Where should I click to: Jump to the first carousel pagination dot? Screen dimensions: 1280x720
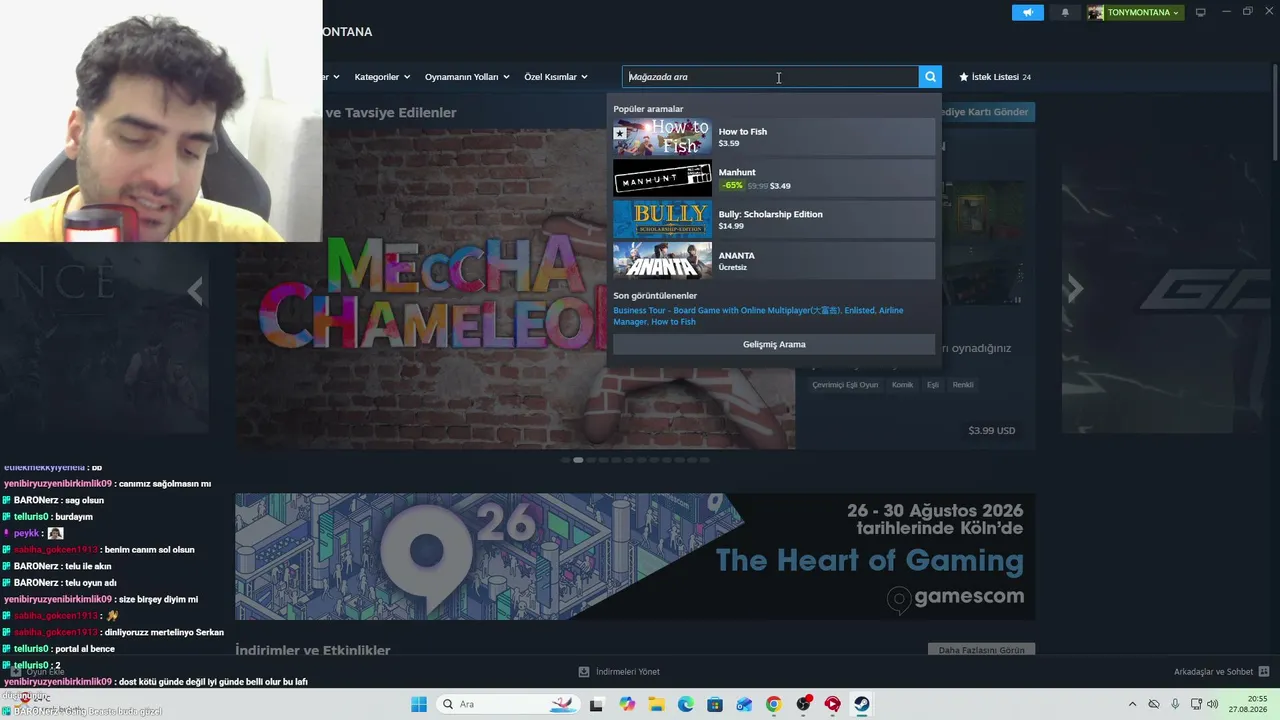coord(565,460)
